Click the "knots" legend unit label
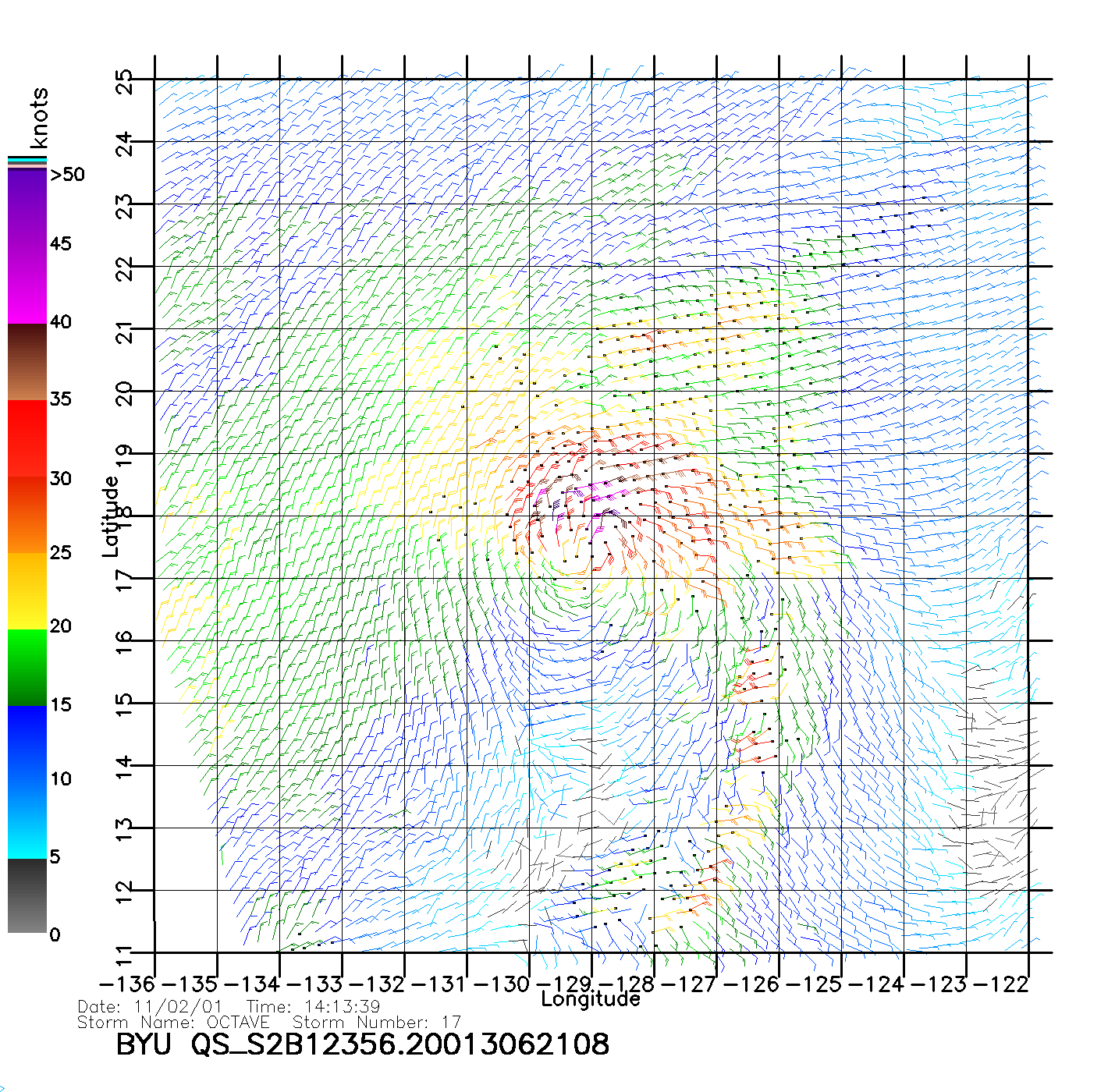The height and width of the screenshot is (1092, 1108). tap(39, 118)
